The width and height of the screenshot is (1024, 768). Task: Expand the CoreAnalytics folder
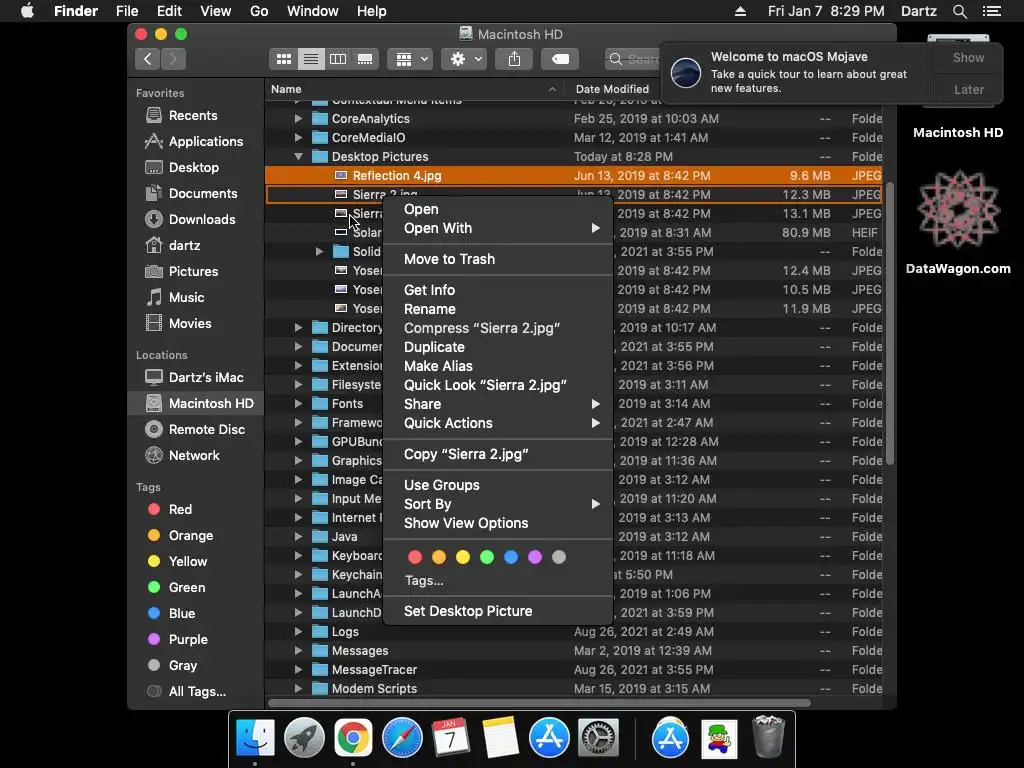coord(298,119)
